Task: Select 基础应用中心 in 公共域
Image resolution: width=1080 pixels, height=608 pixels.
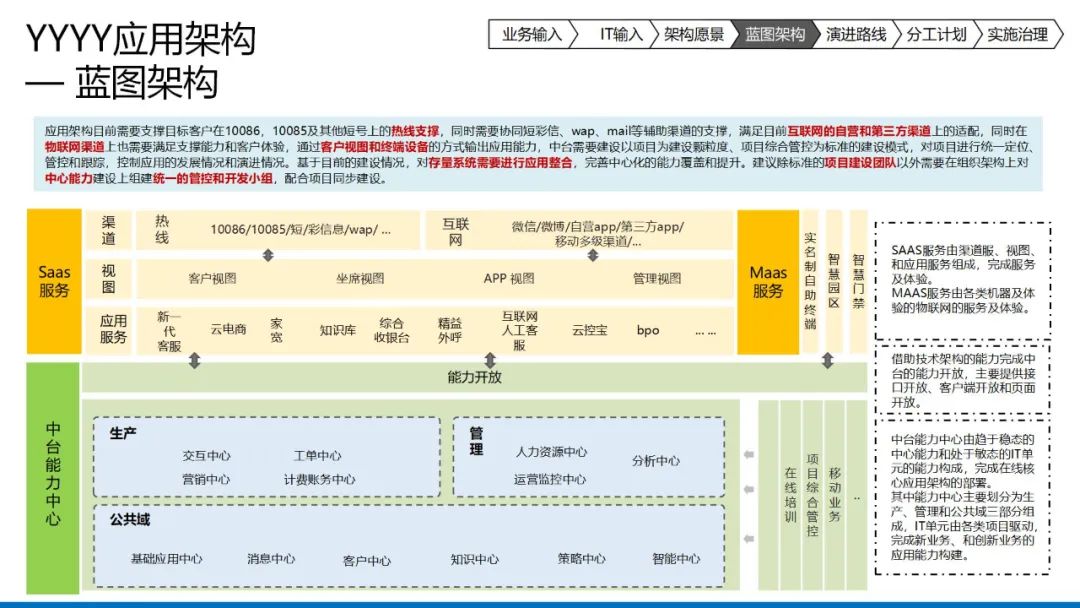Action: point(167,559)
